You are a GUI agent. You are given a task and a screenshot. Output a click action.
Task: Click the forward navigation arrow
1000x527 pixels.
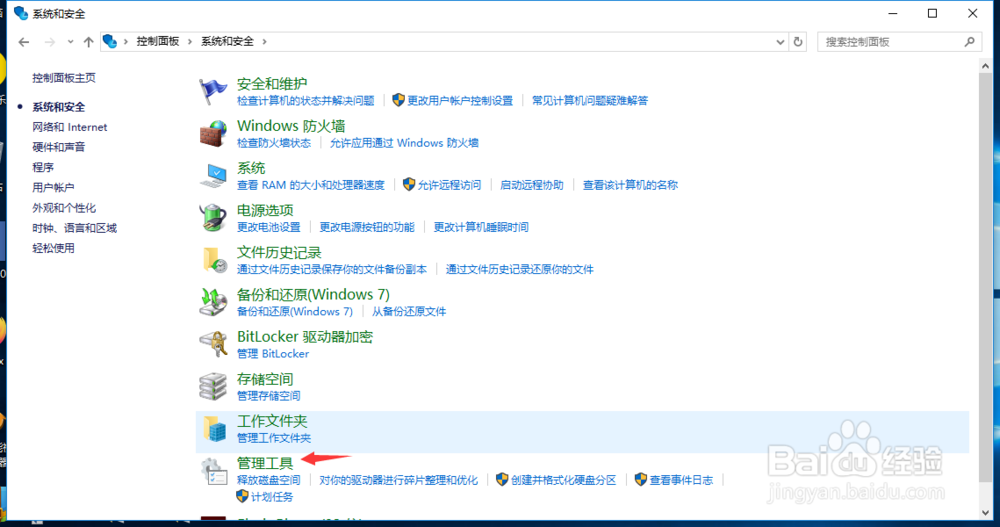[x=50, y=42]
